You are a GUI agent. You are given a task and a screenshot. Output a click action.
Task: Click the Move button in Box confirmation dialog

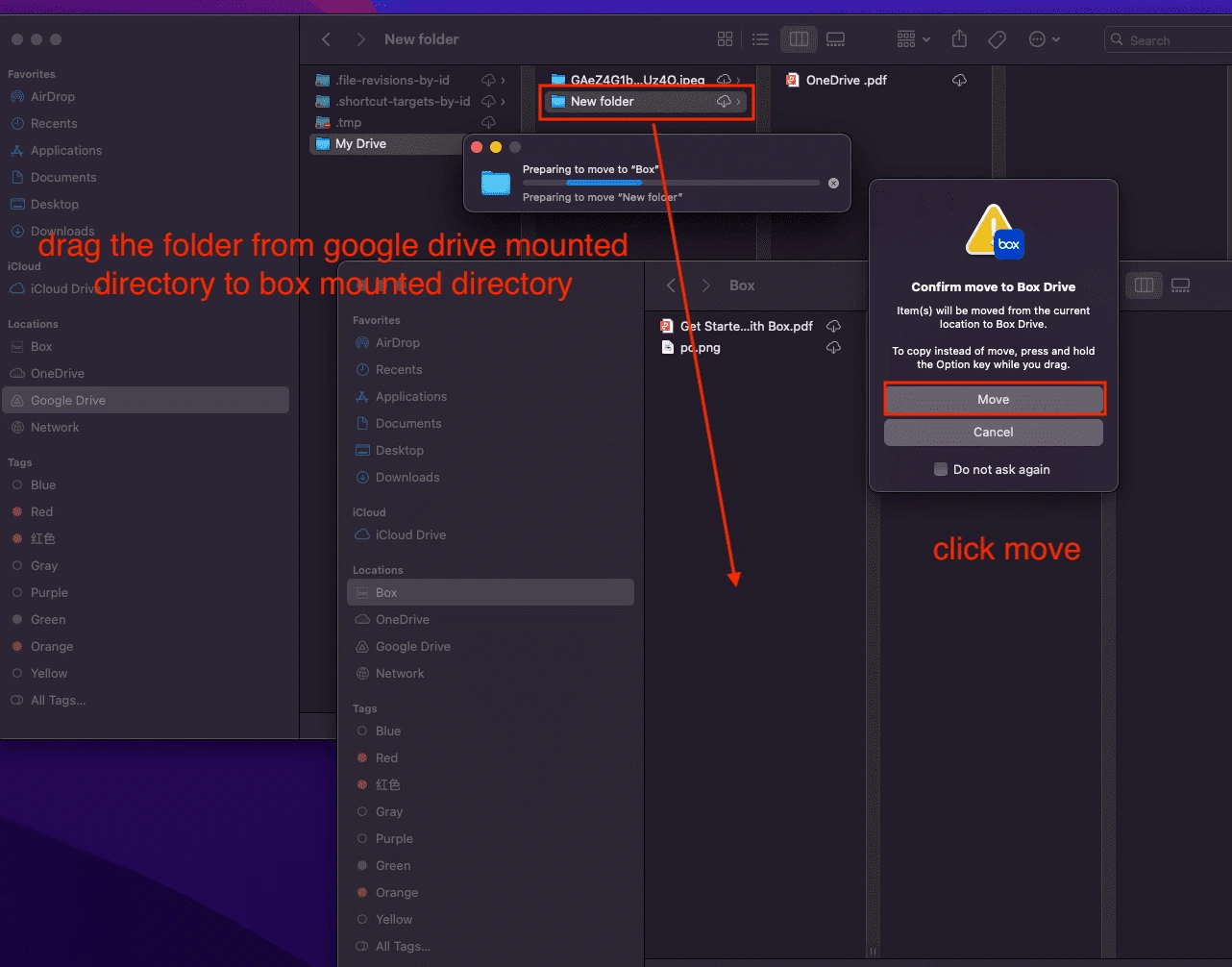tap(994, 399)
